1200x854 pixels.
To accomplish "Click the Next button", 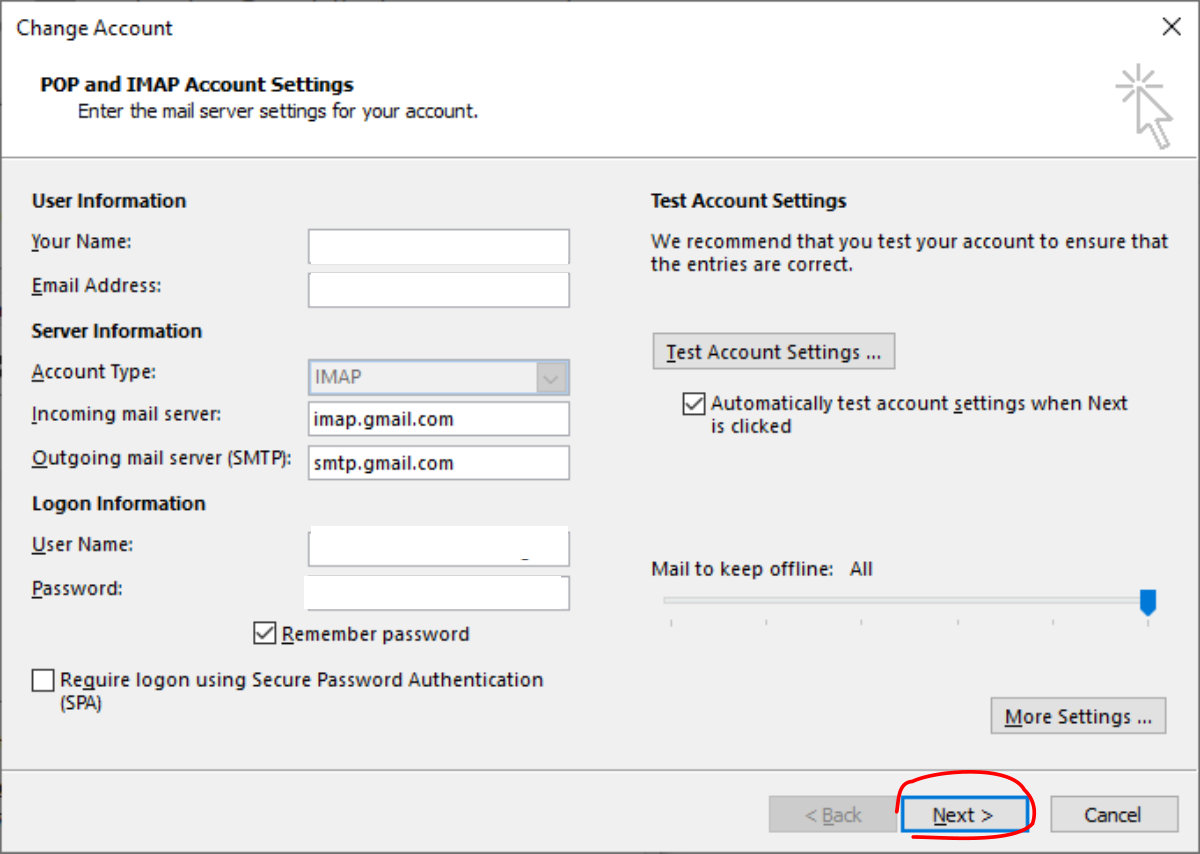I will tap(963, 815).
